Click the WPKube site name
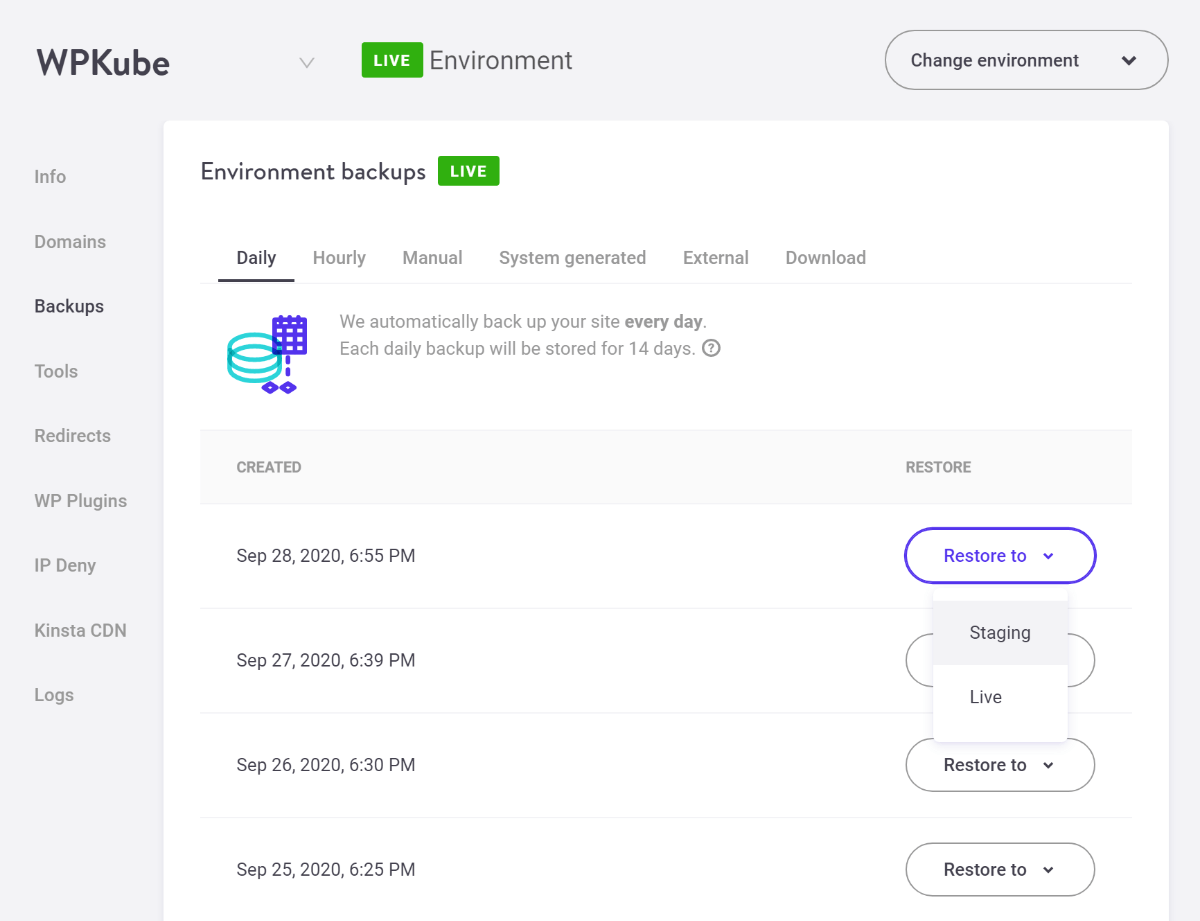 [103, 62]
